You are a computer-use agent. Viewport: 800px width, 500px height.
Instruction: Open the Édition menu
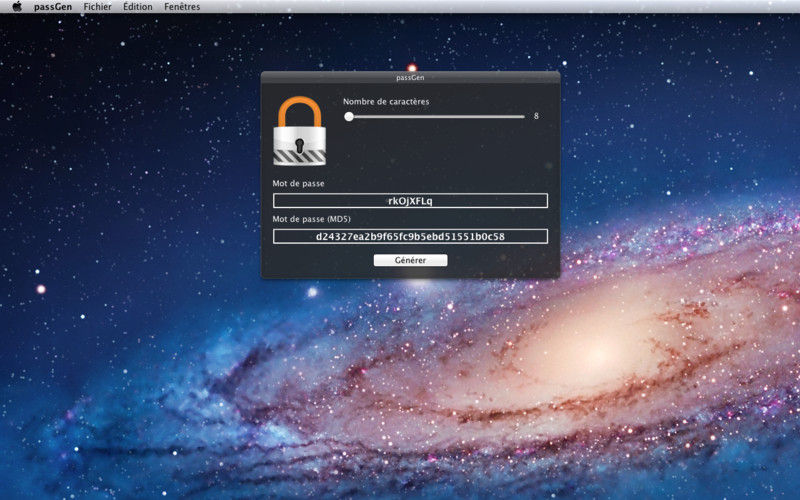138,7
